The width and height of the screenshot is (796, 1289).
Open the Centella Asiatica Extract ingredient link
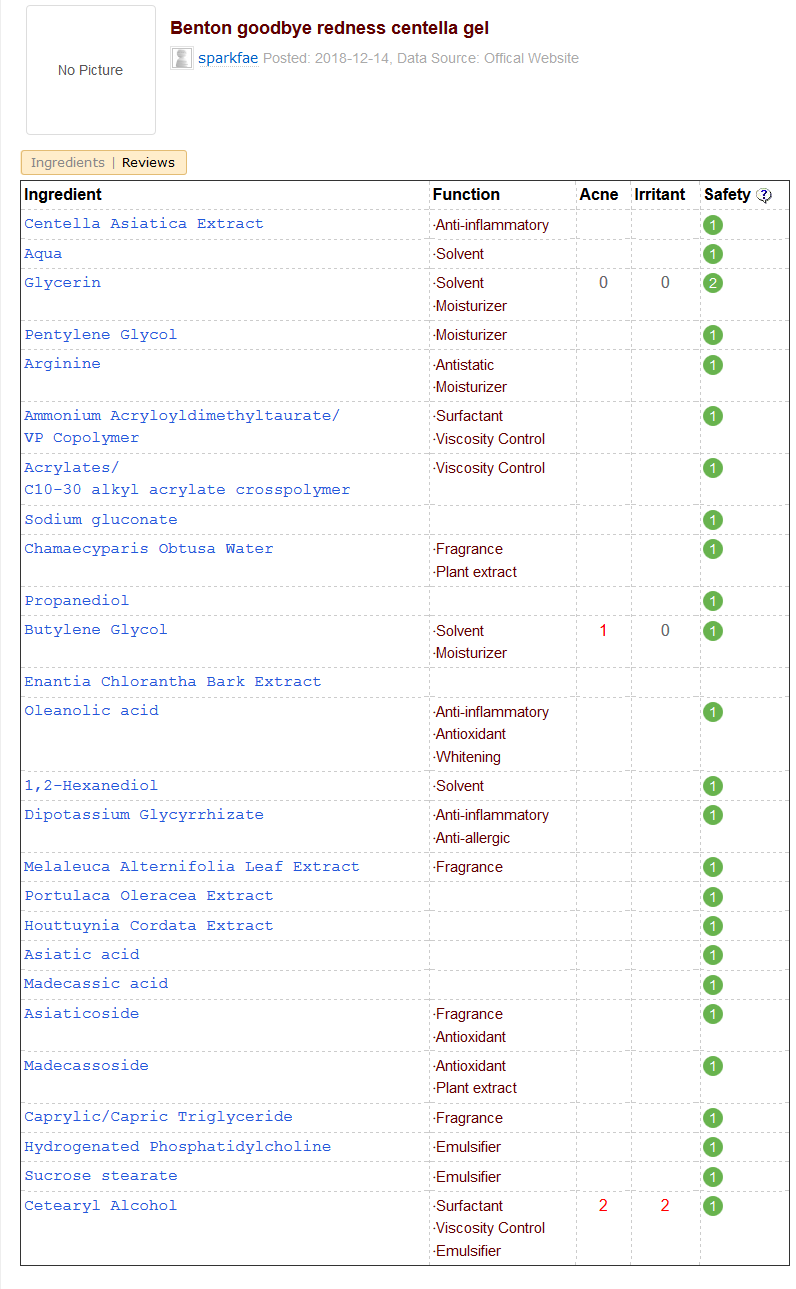point(144,224)
